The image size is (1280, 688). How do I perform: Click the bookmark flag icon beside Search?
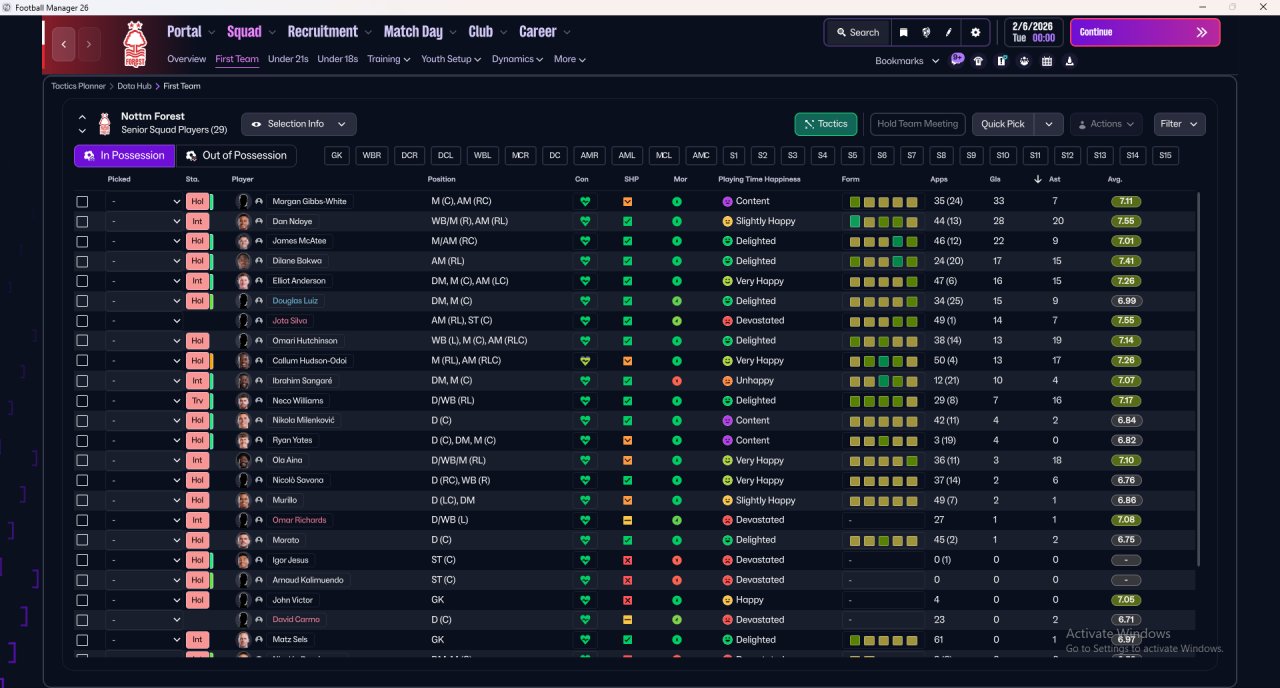[903, 32]
